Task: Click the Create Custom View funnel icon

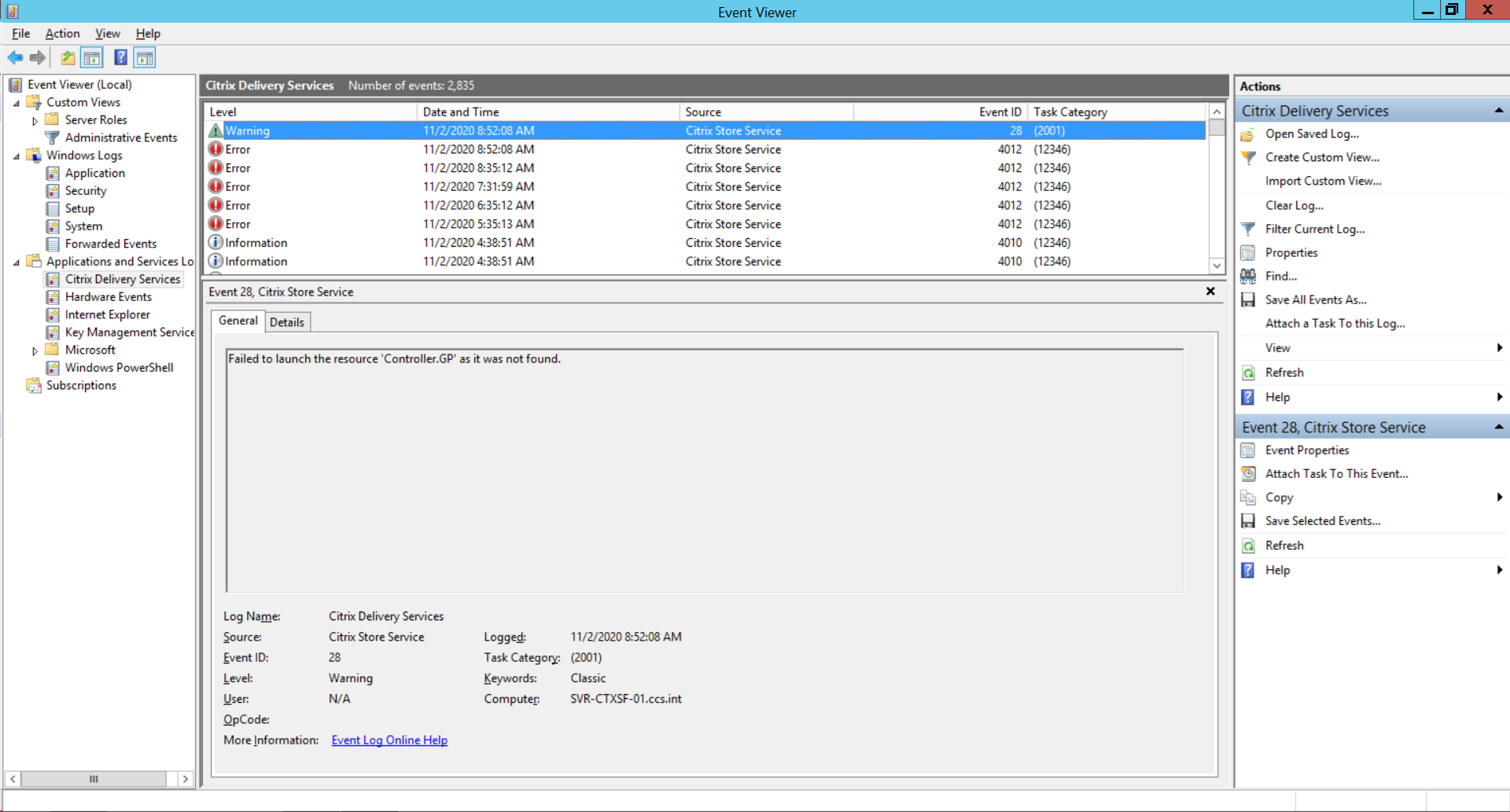Action: pyautogui.click(x=1248, y=157)
